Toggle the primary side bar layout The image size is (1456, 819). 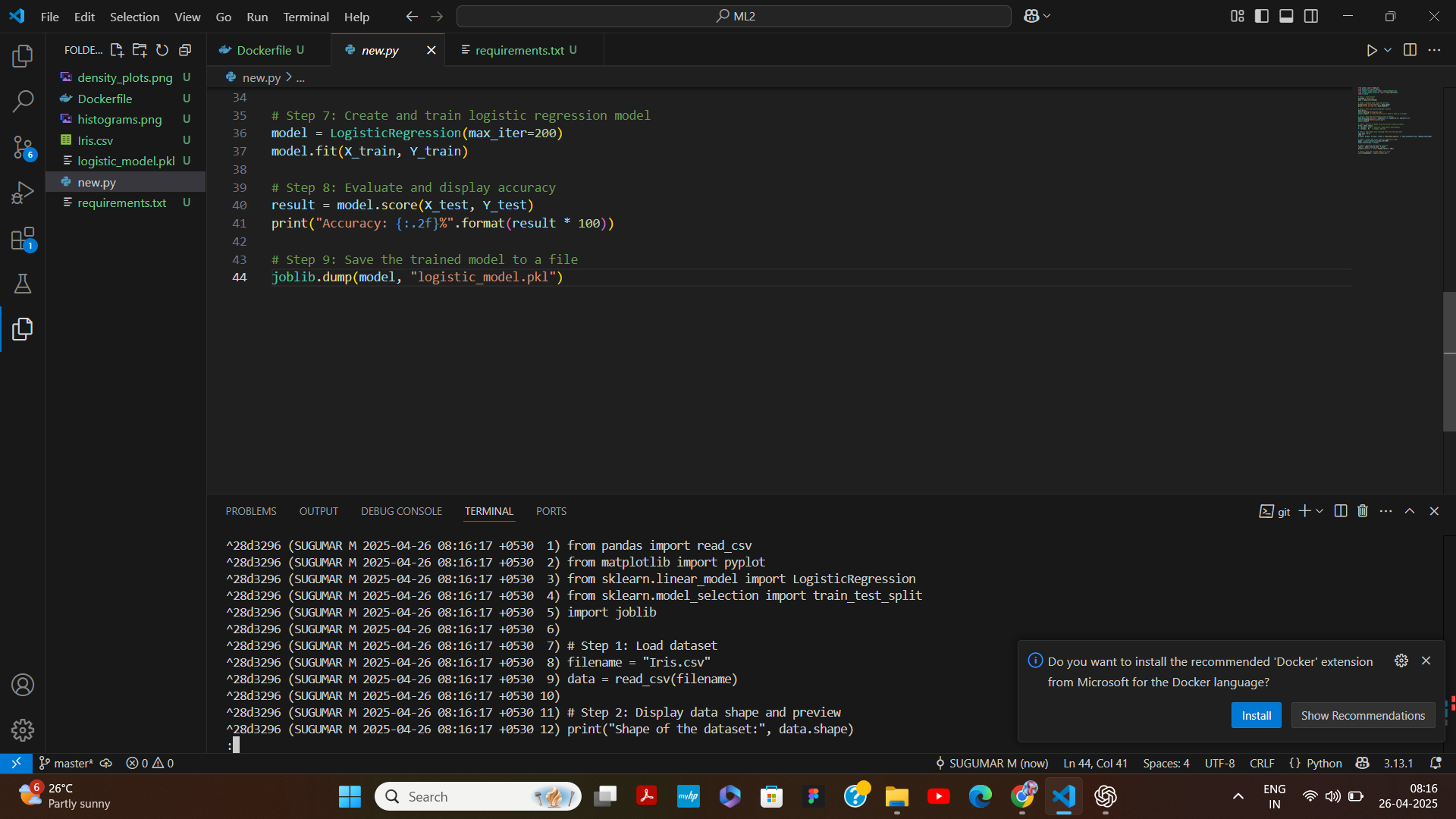[x=1262, y=16]
